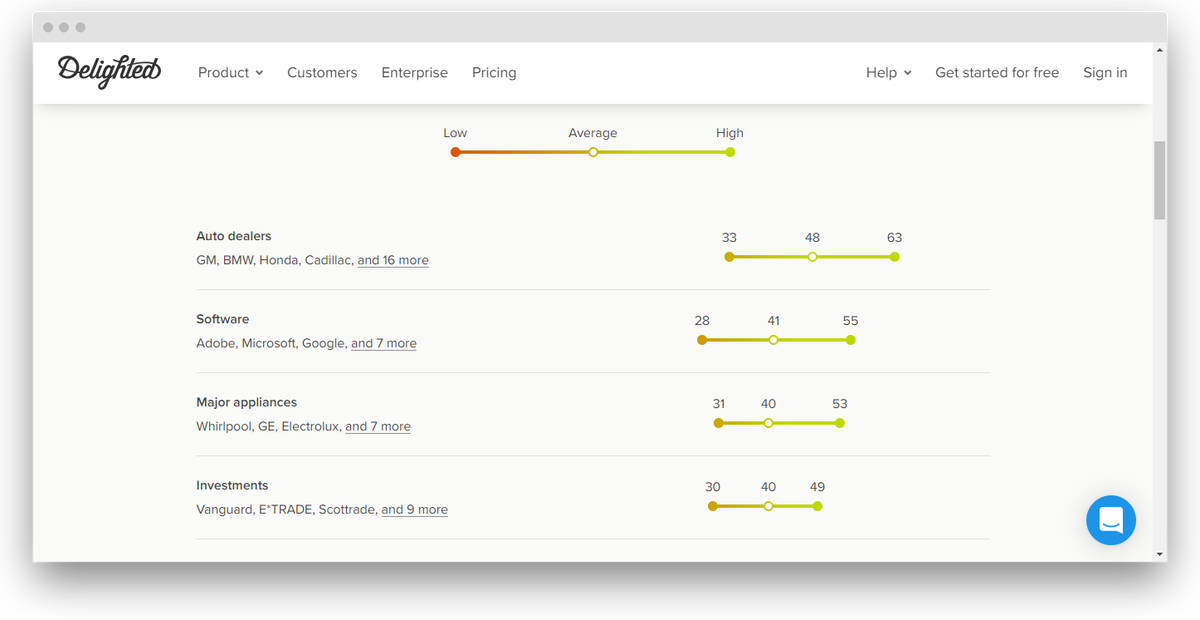Screen dimensions: 1200x620
Task: Click the scrollbar up arrow
Action: point(1159,49)
